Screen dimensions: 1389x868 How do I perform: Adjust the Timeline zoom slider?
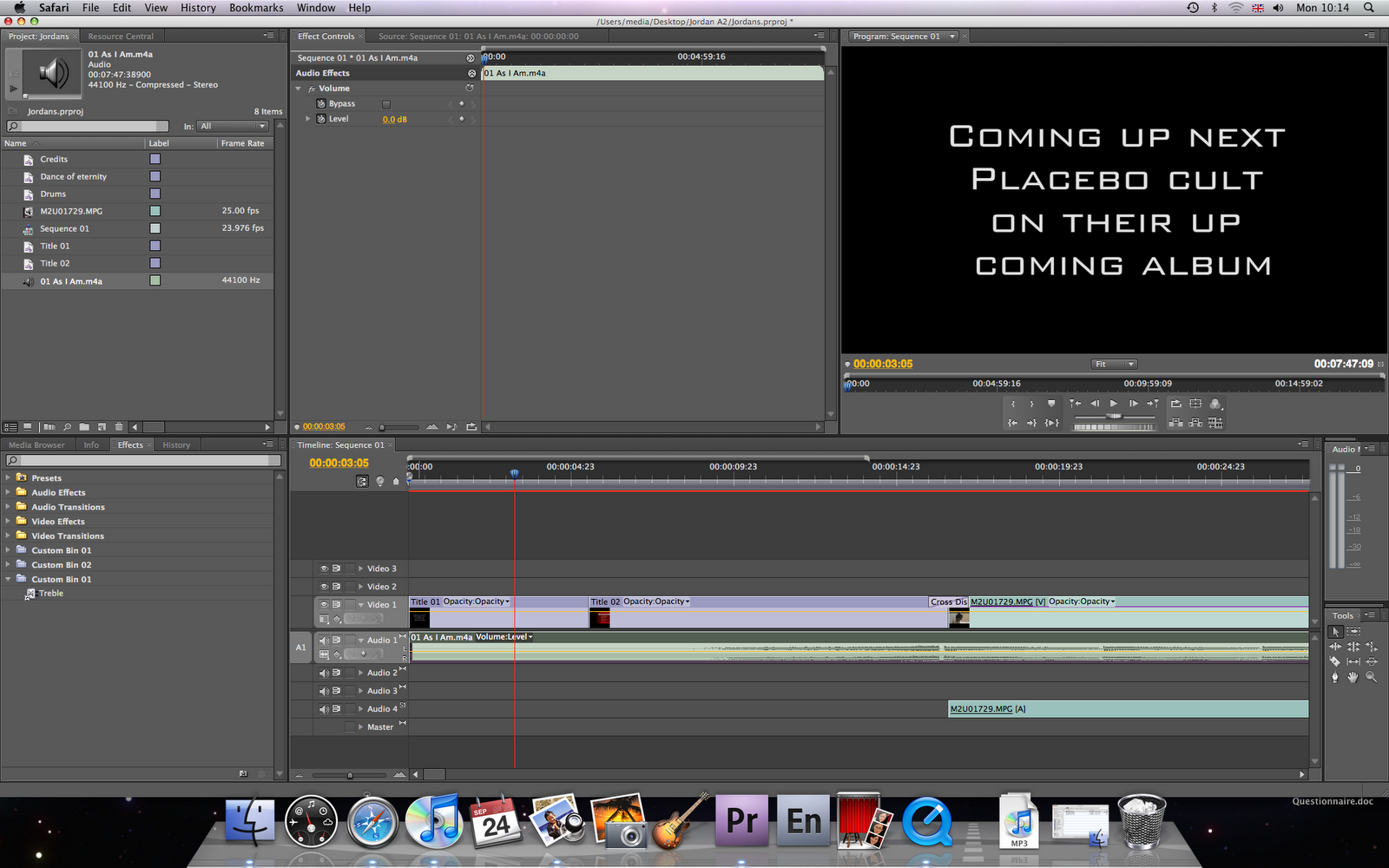pos(350,774)
